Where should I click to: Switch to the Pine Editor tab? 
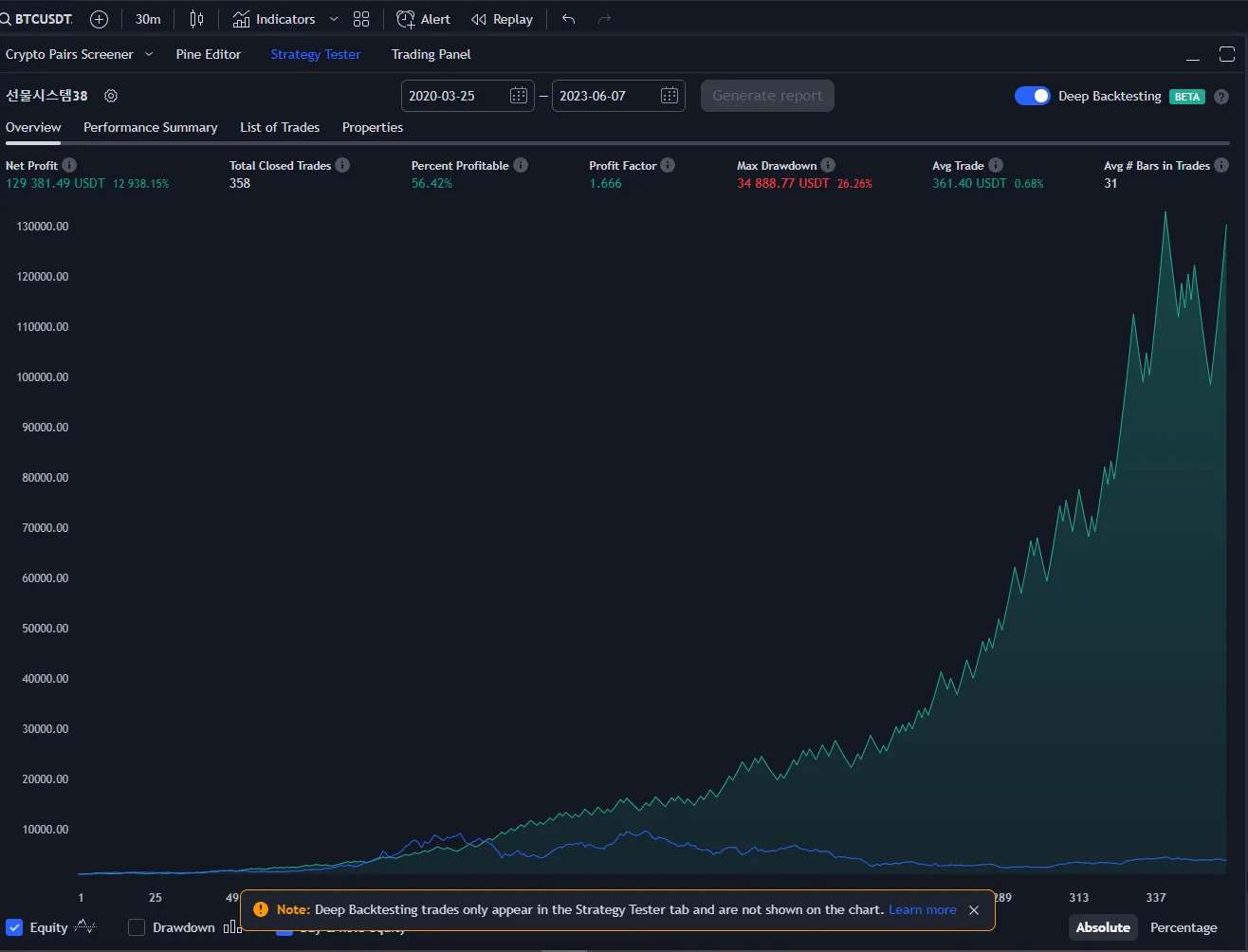pos(209,54)
